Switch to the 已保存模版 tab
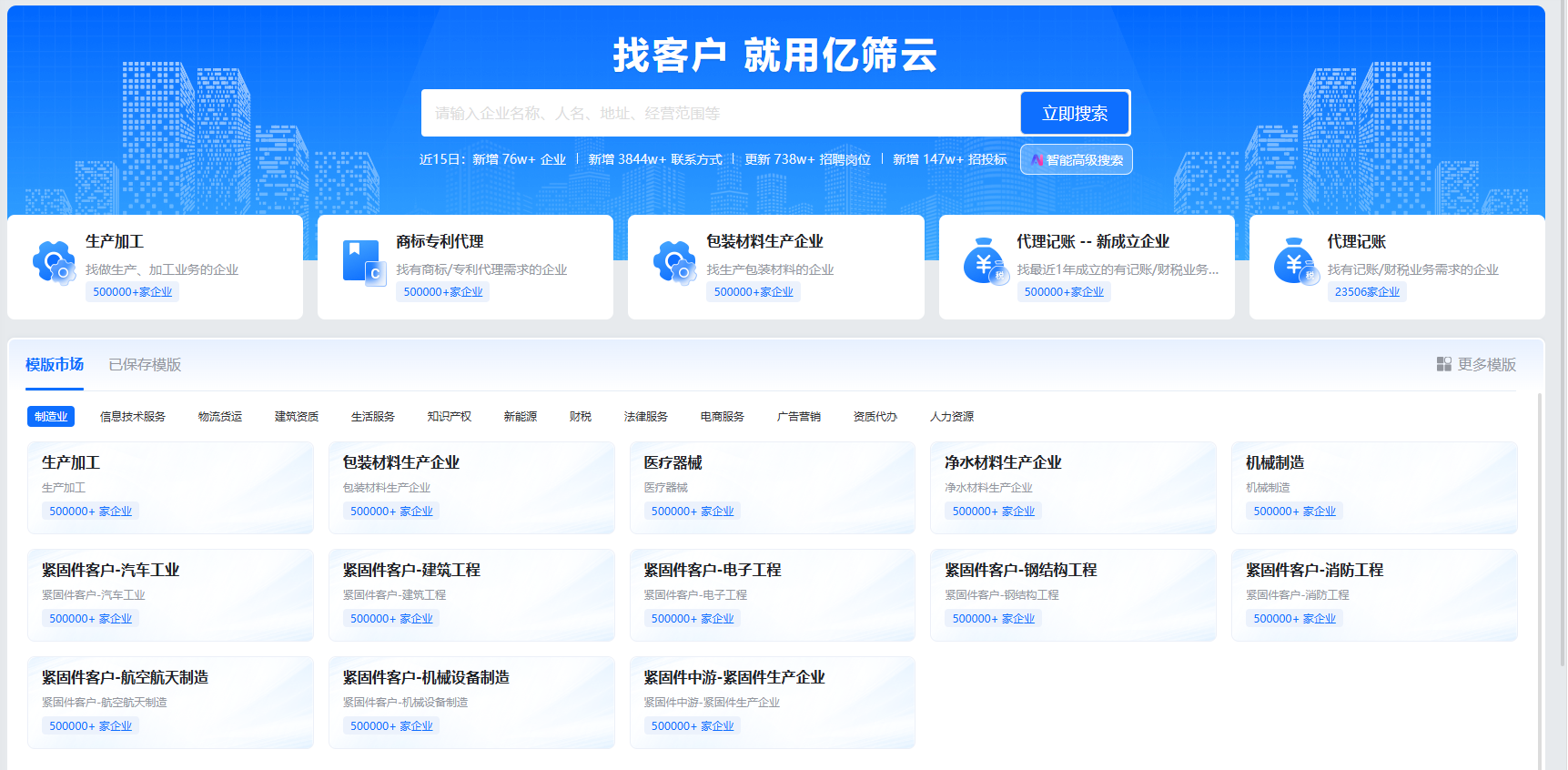 (x=145, y=364)
